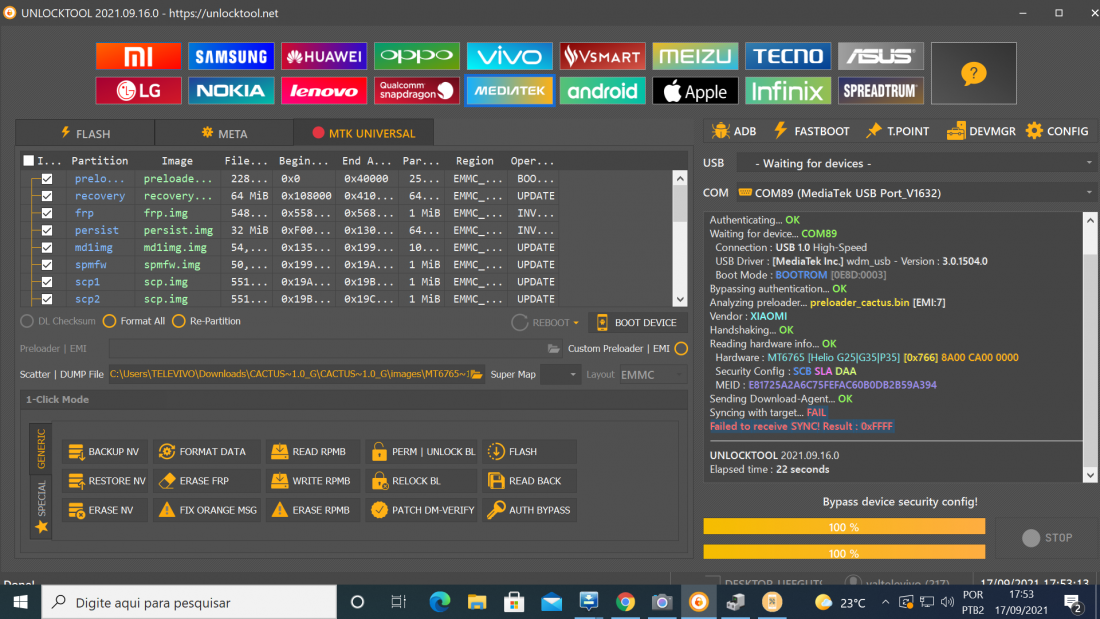Image resolution: width=1100 pixels, height=619 pixels.
Task: Uncheck the preloader partition row
Action: (x=47, y=179)
